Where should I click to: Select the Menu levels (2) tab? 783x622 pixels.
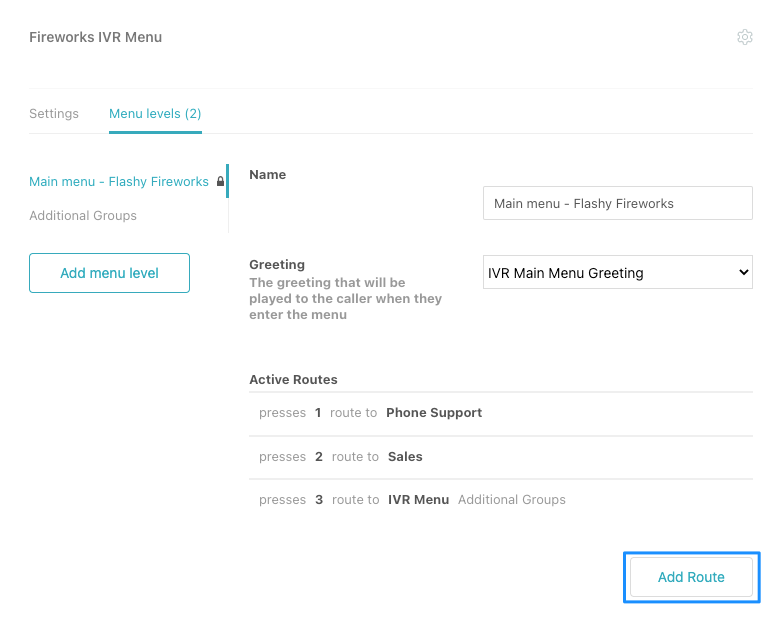point(155,114)
